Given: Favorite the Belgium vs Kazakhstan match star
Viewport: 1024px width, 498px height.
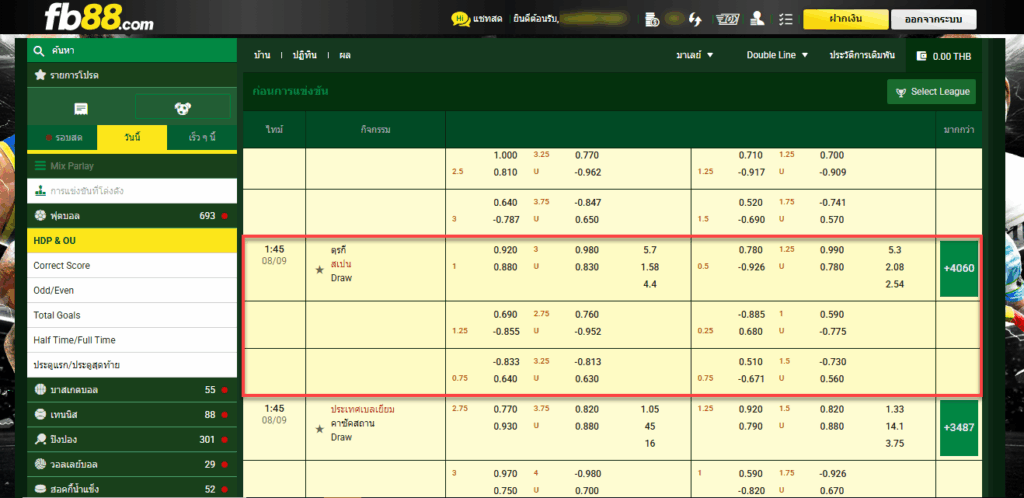Looking at the screenshot, I should 319,429.
